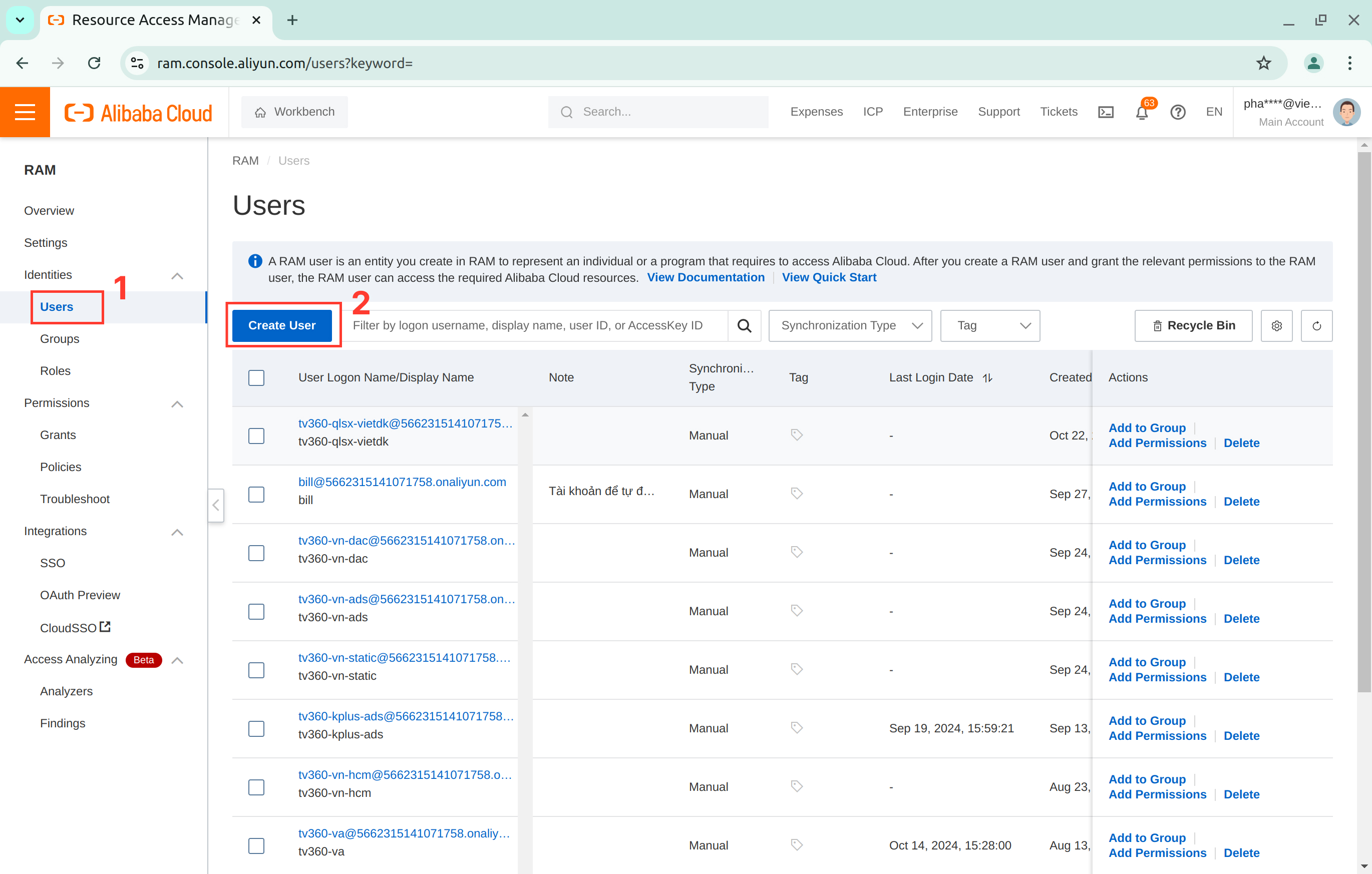Image resolution: width=1372 pixels, height=874 pixels.
Task: Open the browser tab search chevron
Action: coord(20,20)
